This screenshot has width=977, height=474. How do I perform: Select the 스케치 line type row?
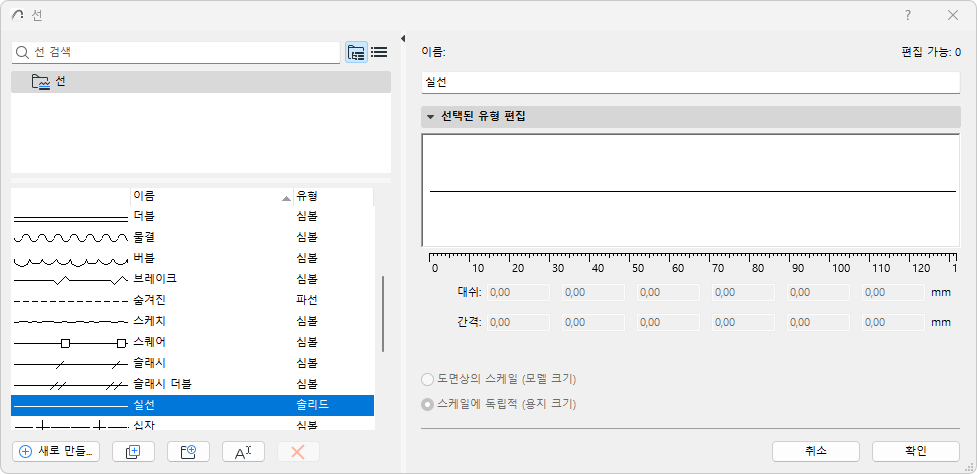pos(193,321)
